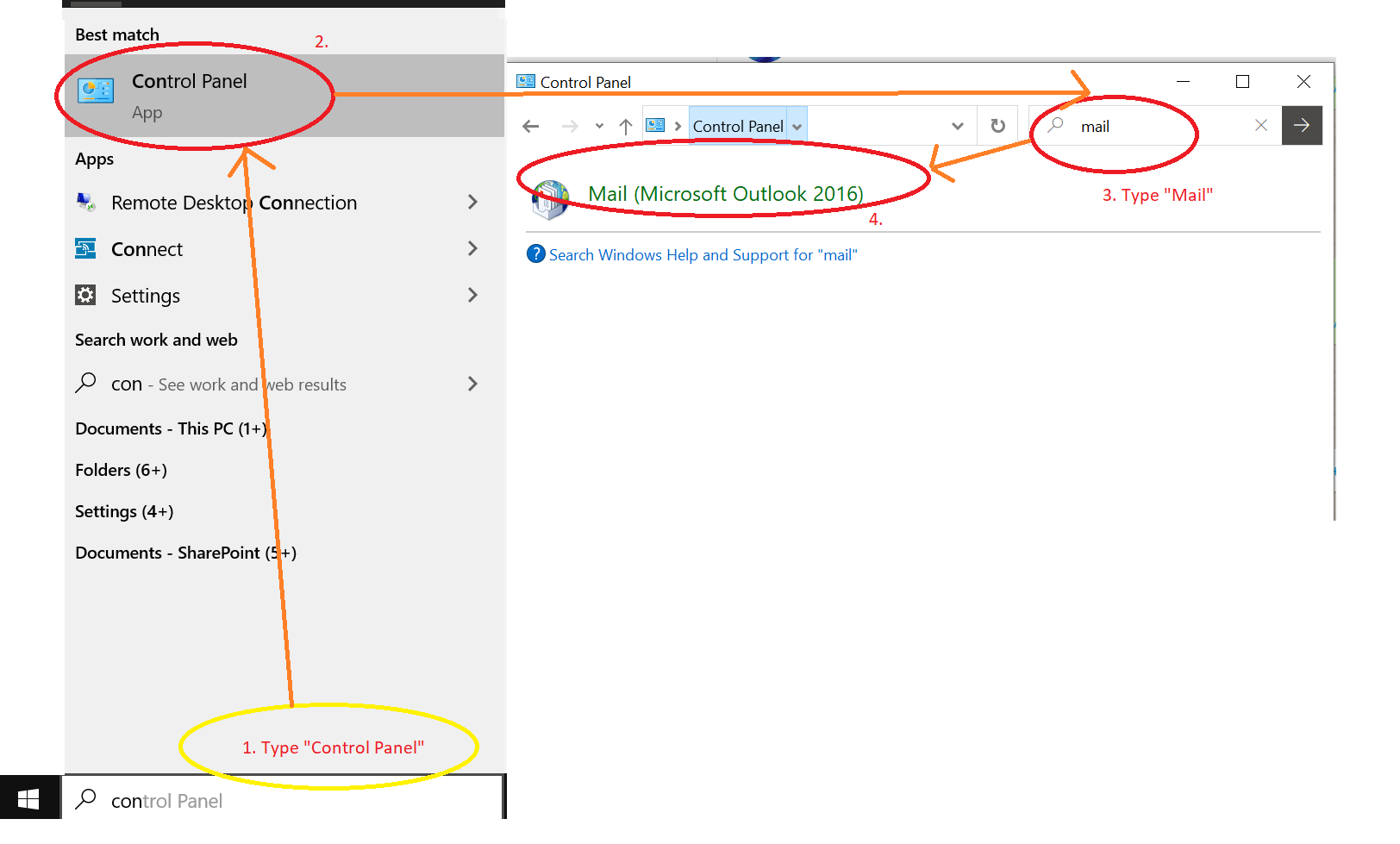The image size is (1400, 844).
Task: Expand Remote Desktop Connection options chevron
Action: coord(472,202)
